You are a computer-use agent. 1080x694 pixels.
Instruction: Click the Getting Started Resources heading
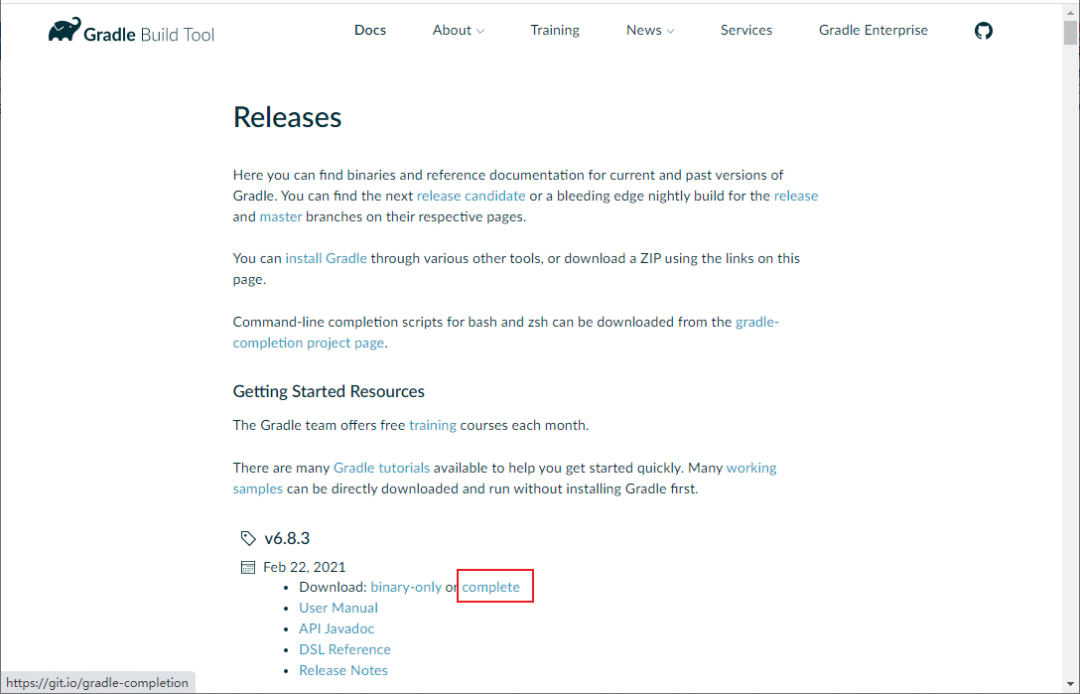(329, 391)
